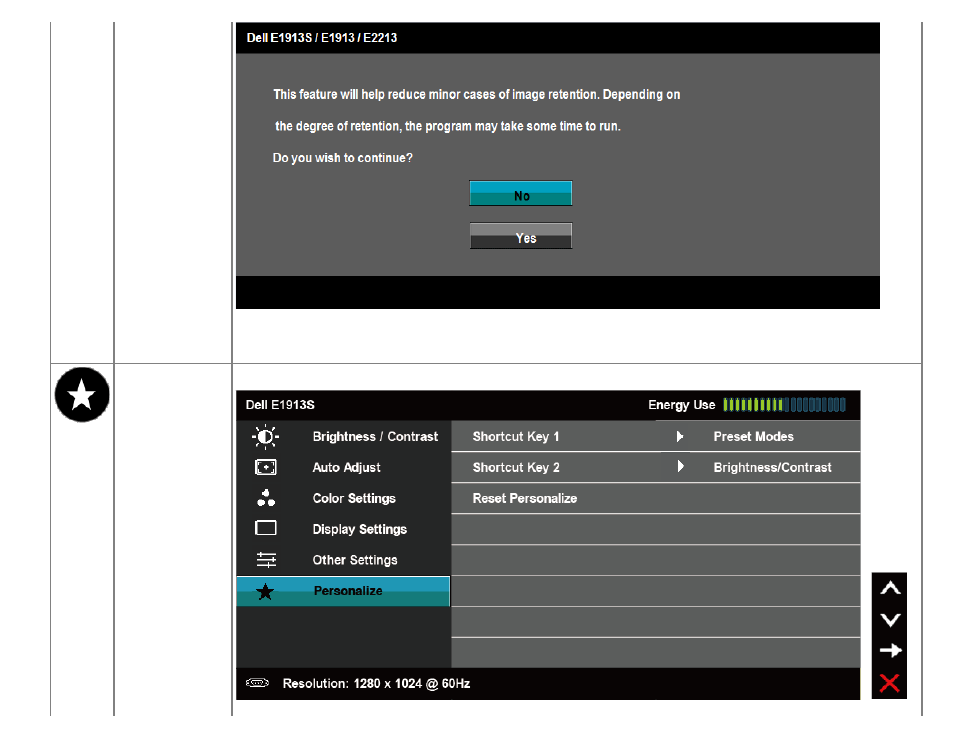Select the Color Settings dots icon
This screenshot has height=738, width=954.
tap(266, 498)
